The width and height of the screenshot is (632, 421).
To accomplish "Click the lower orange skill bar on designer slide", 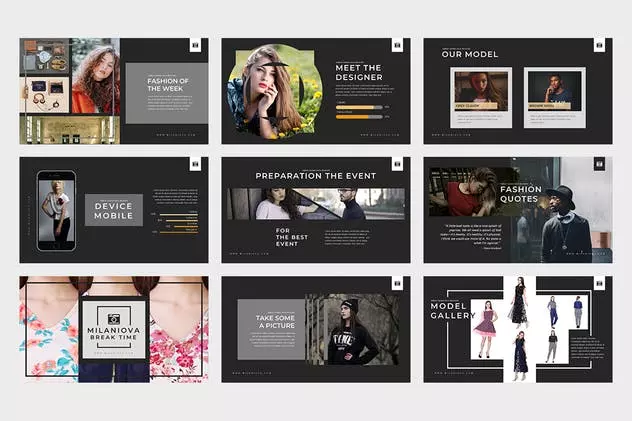I will click(x=359, y=117).
